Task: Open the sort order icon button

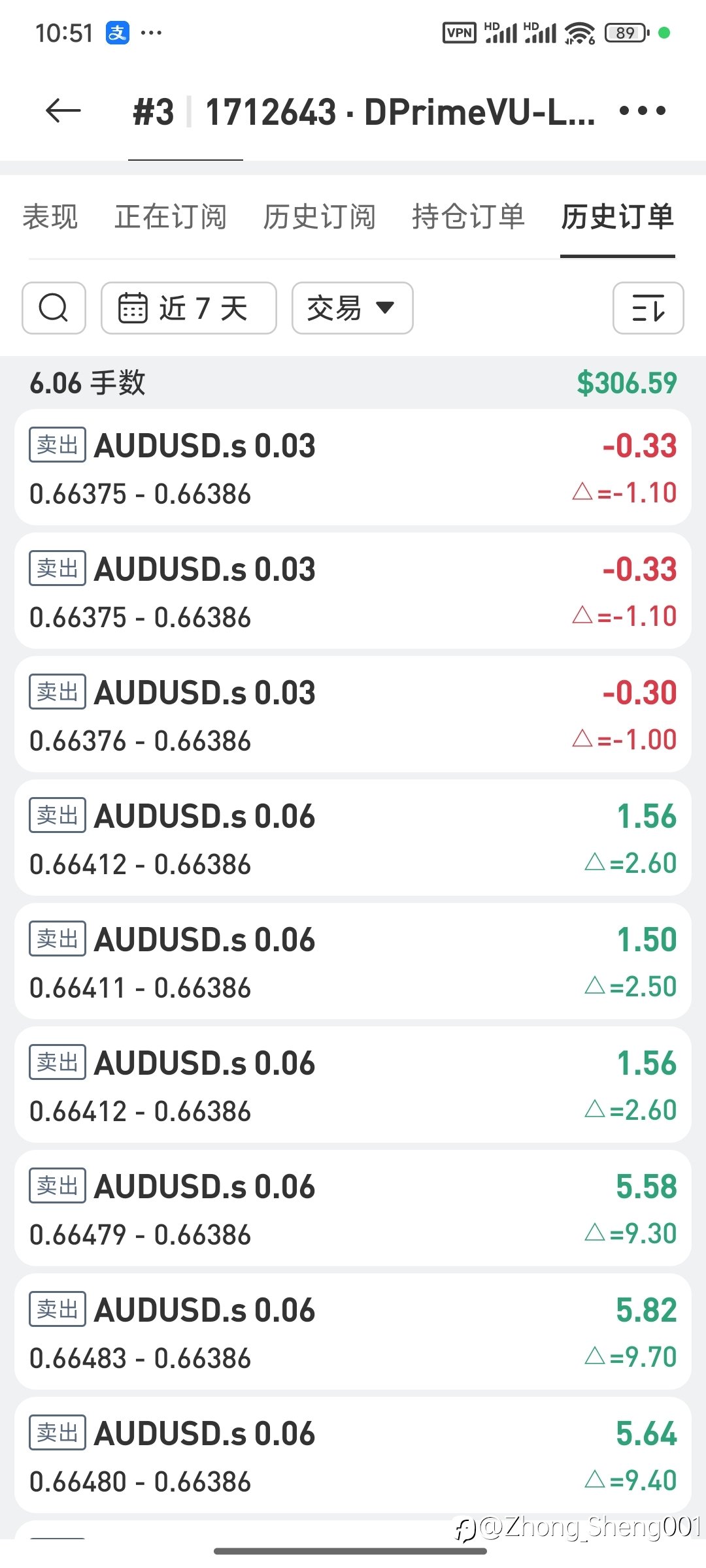Action: (x=648, y=308)
